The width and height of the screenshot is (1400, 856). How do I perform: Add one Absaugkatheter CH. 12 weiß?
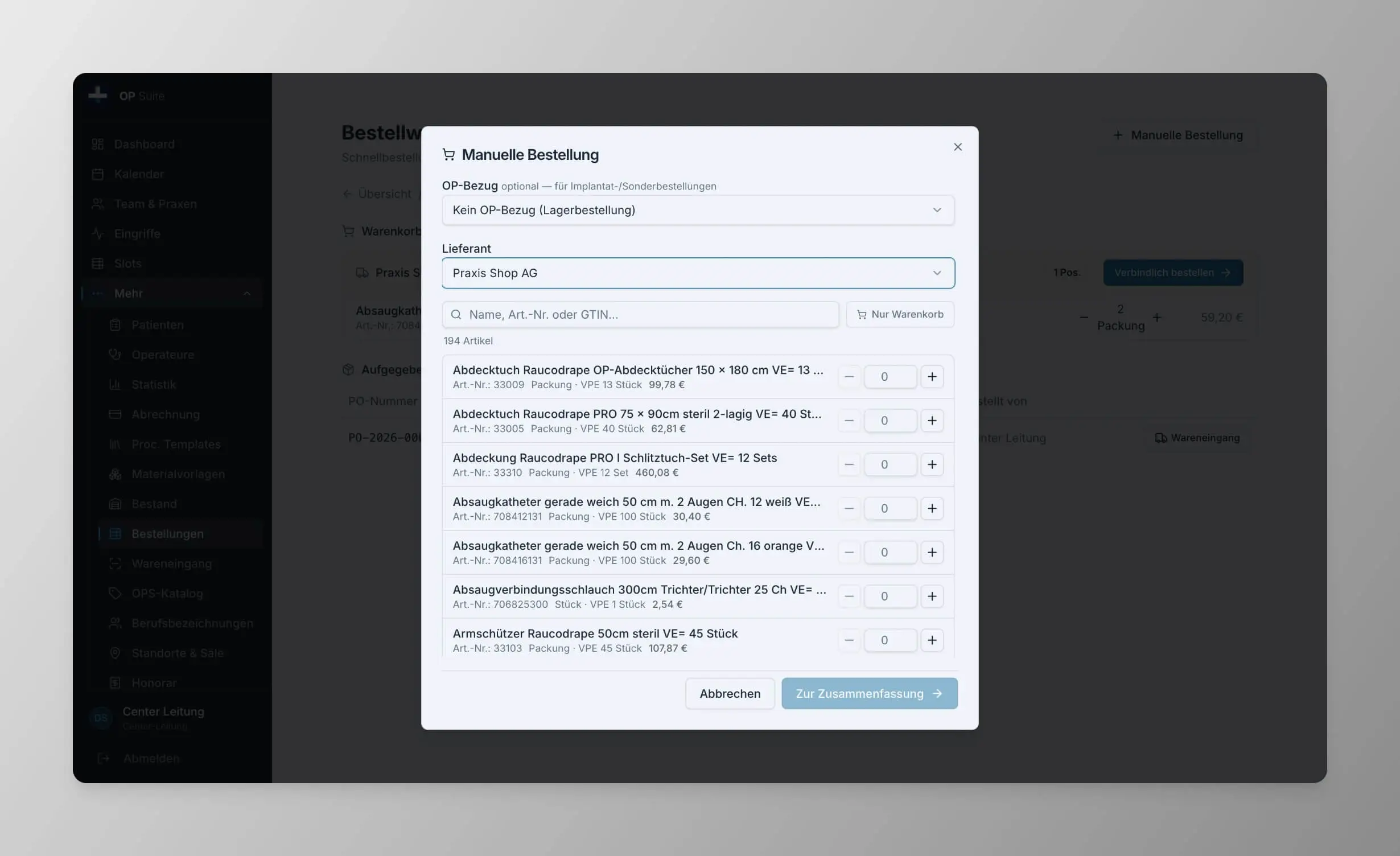click(932, 508)
